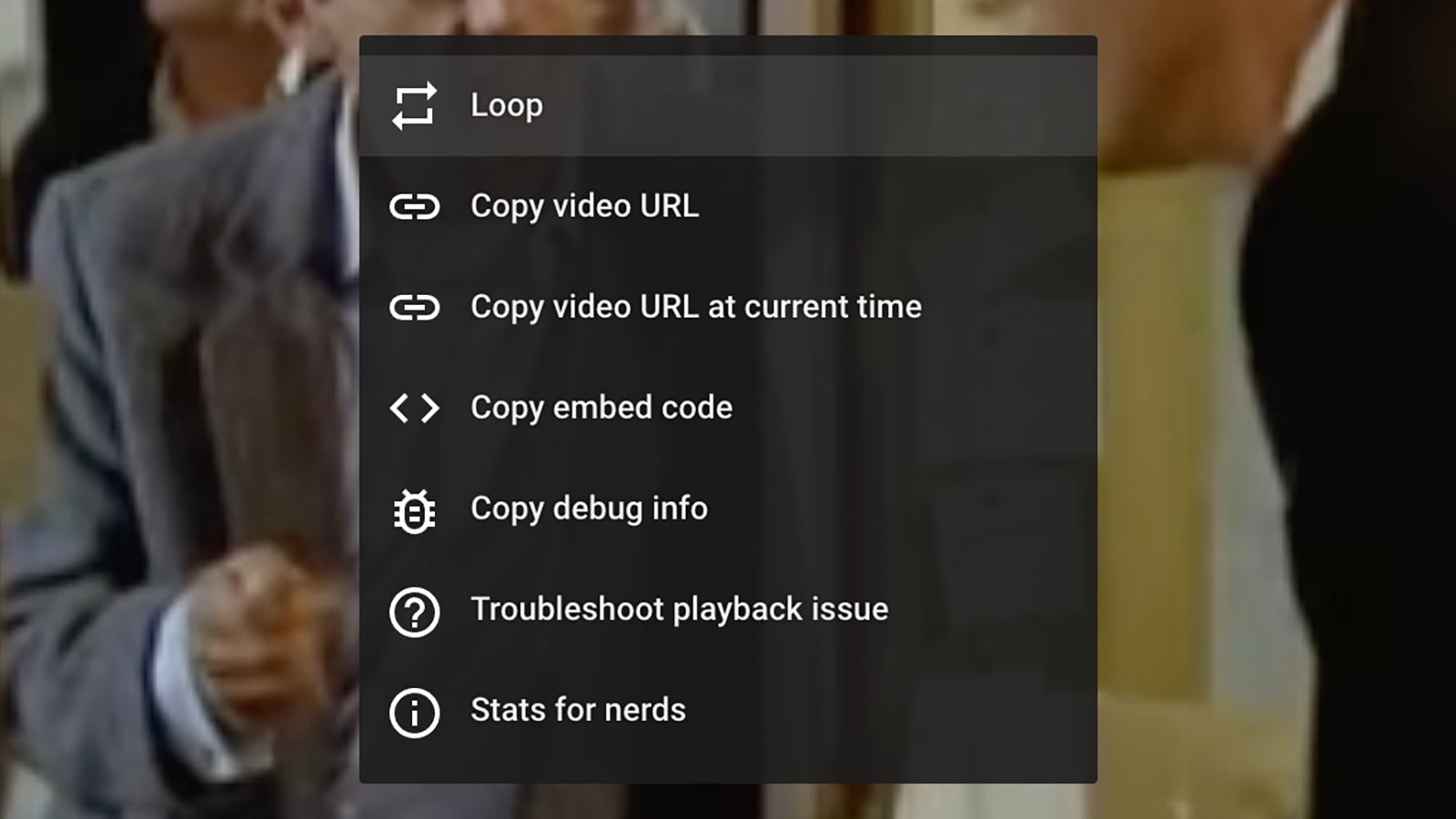Image resolution: width=1456 pixels, height=819 pixels.
Task: Click the angle-brackets embed code icon
Action: click(414, 408)
